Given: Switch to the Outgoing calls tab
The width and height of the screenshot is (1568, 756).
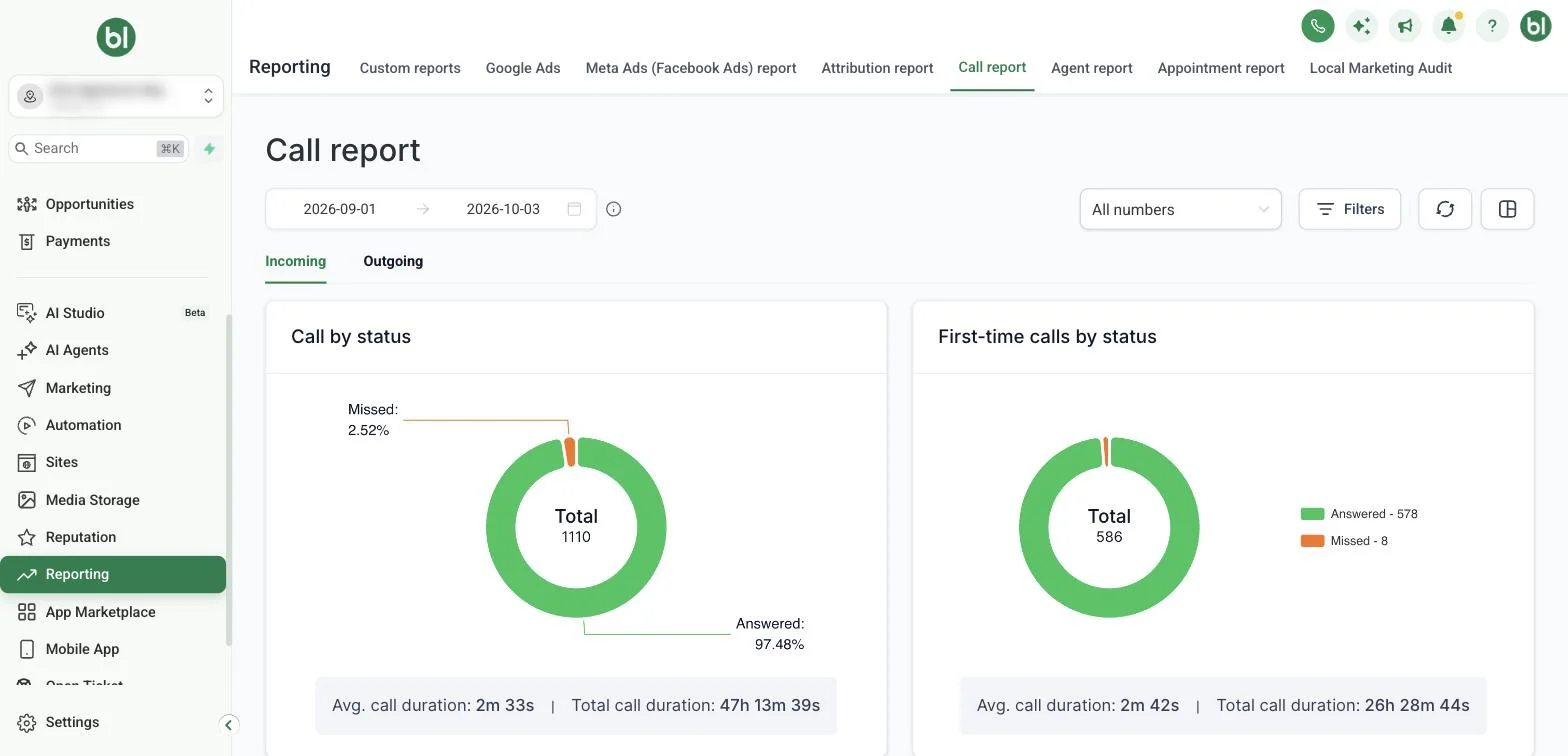Looking at the screenshot, I should pos(393,261).
